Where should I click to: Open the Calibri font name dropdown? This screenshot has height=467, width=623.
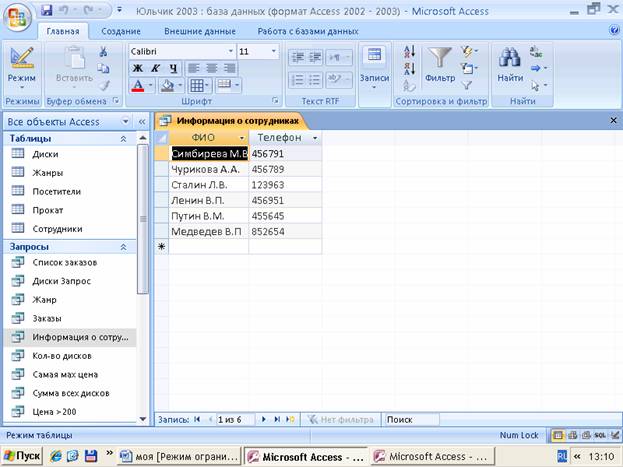tap(230, 51)
